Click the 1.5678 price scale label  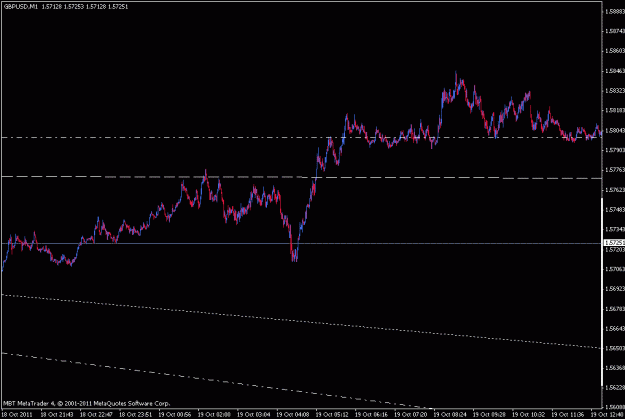615,309
